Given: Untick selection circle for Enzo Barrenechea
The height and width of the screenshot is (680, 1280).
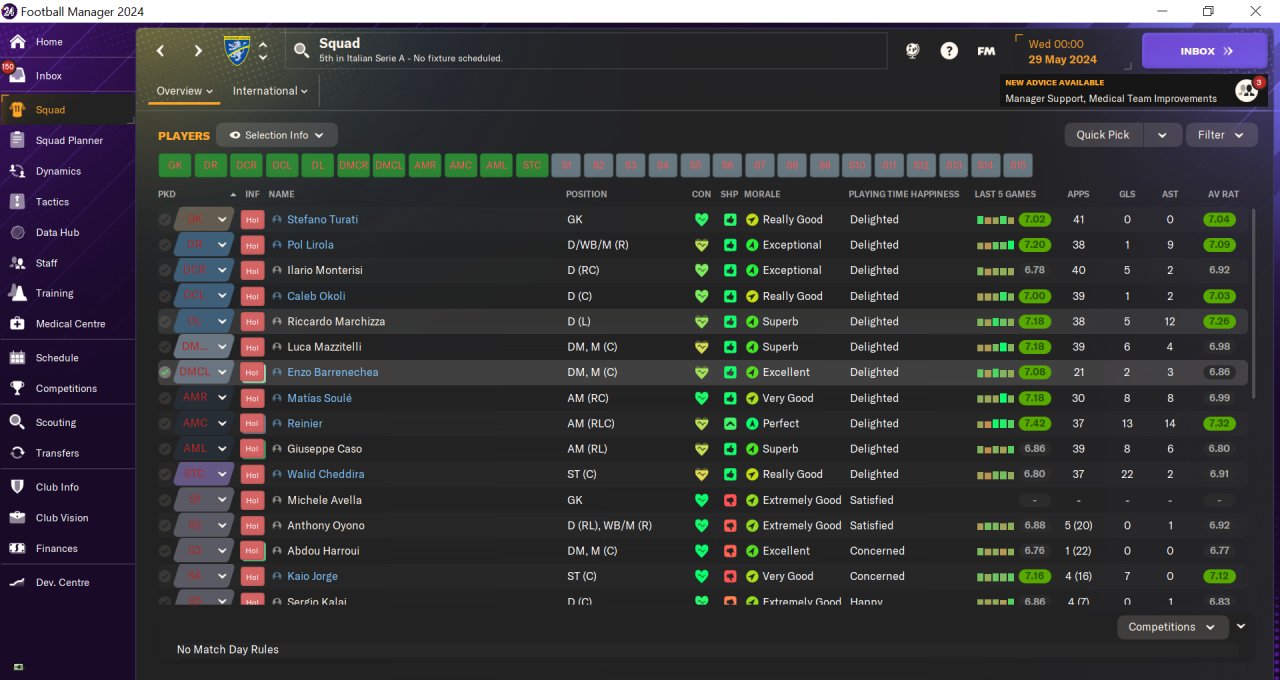Looking at the screenshot, I should pyautogui.click(x=165, y=372).
